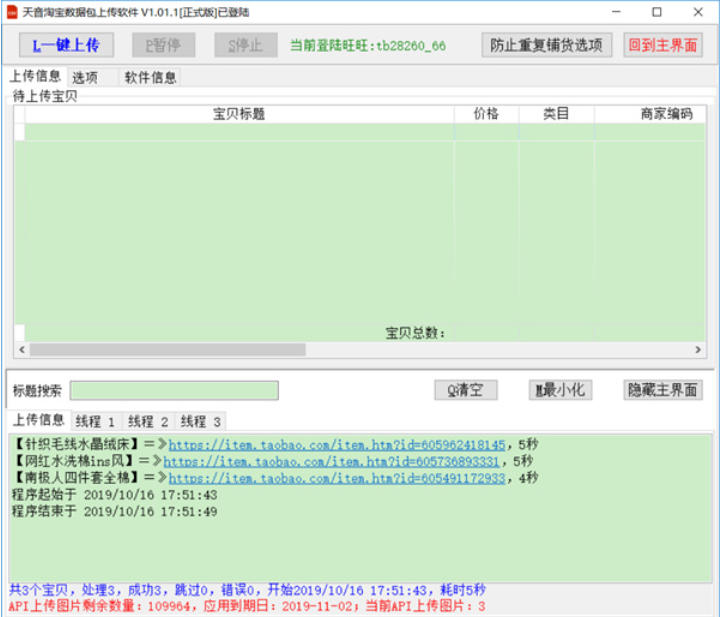Click the 隐藏主界面 button
720x617 pixels.
(662, 390)
